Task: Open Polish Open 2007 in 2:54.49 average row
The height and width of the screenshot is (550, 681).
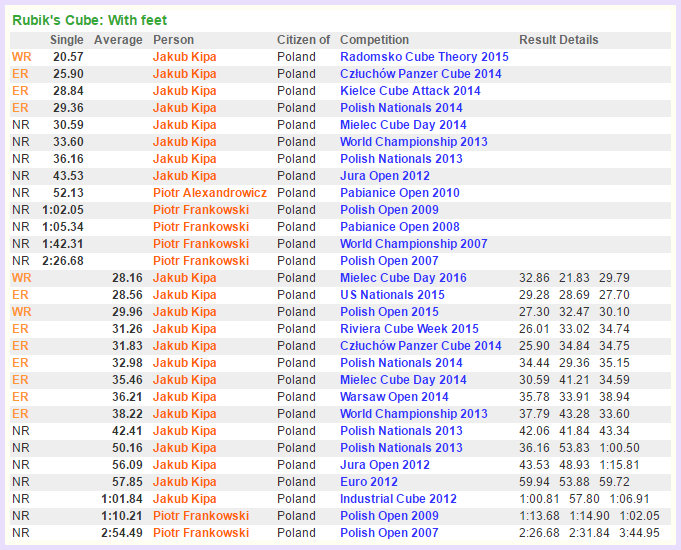Action: [389, 533]
